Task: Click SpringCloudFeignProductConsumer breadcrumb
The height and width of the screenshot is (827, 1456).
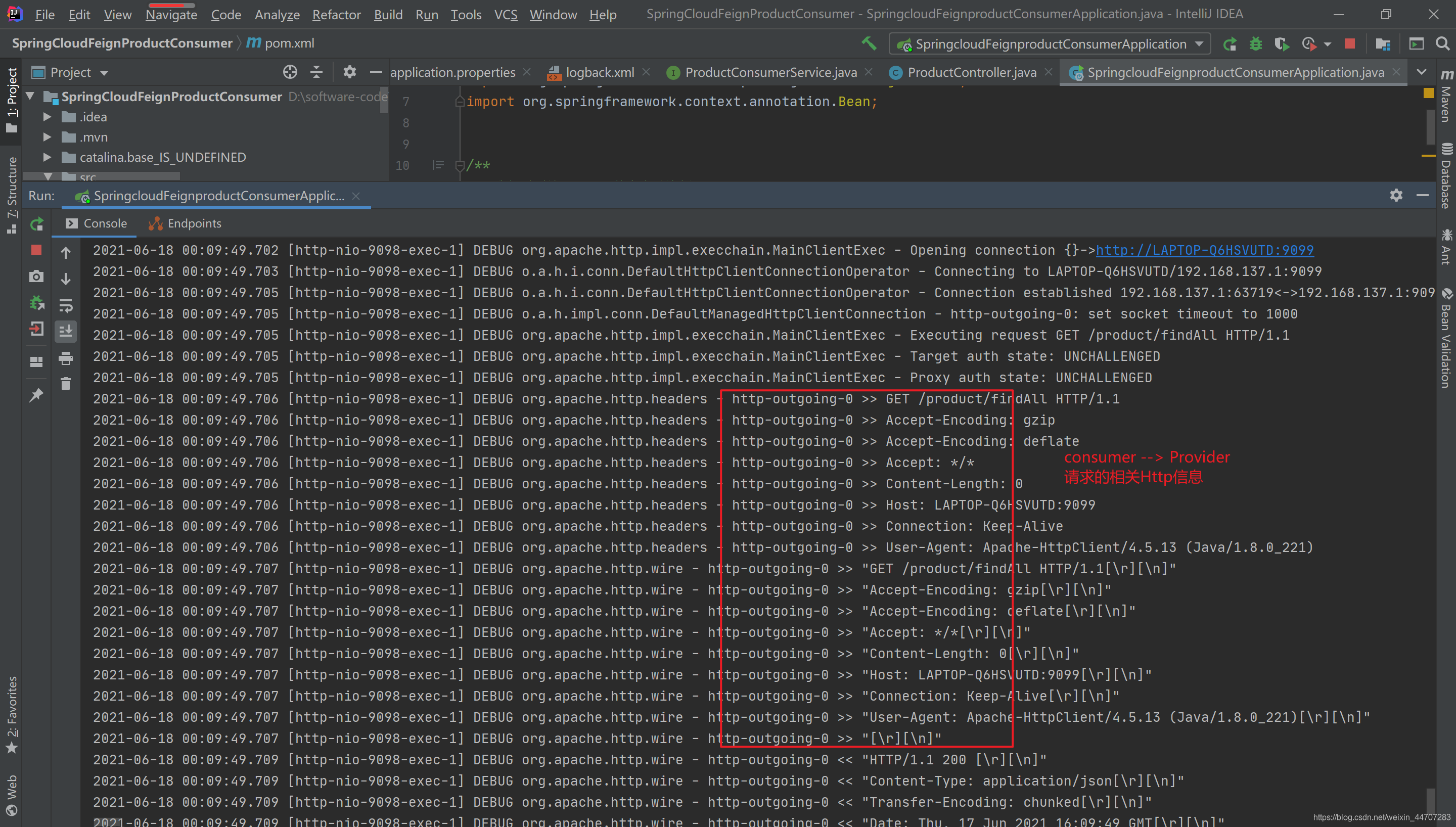Action: click(x=122, y=43)
